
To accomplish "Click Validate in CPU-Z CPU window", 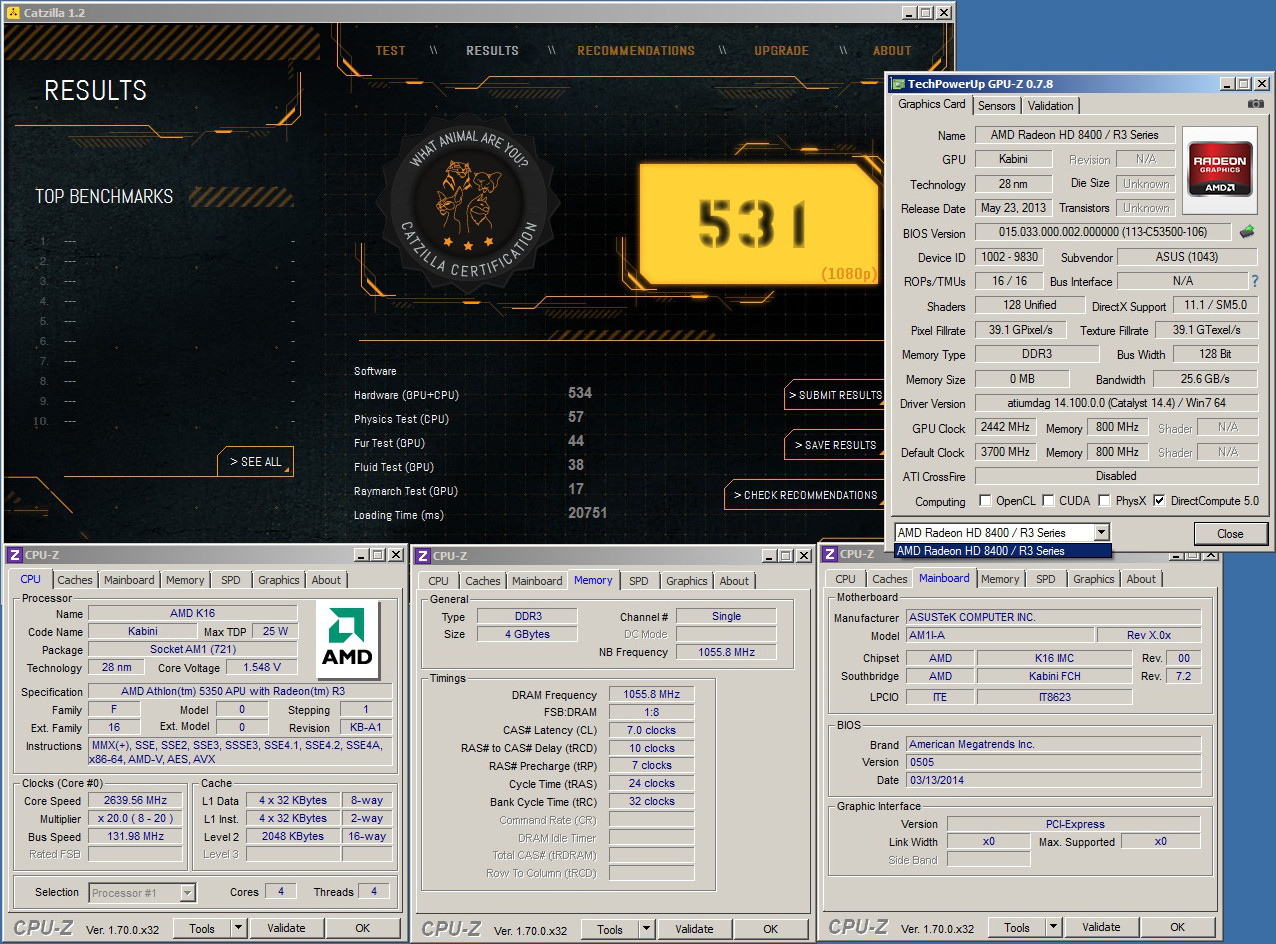I will point(286,928).
